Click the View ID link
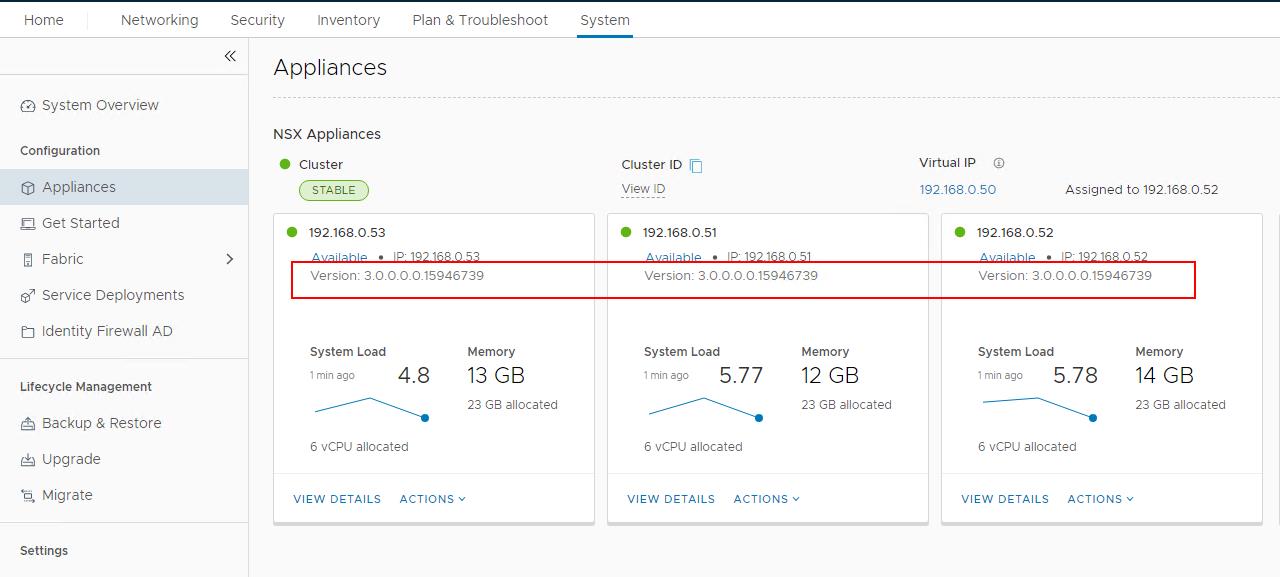 pos(643,189)
